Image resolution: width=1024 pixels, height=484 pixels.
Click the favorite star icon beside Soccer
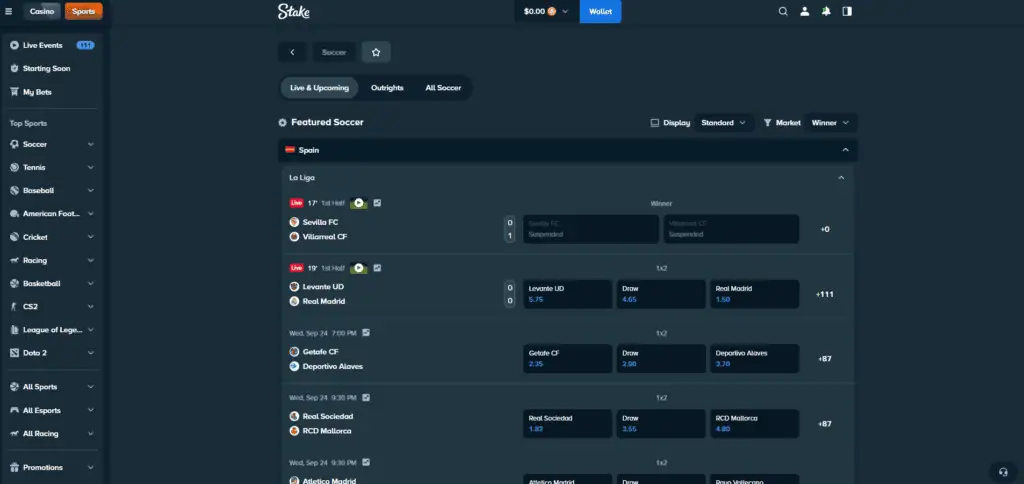[x=376, y=52]
